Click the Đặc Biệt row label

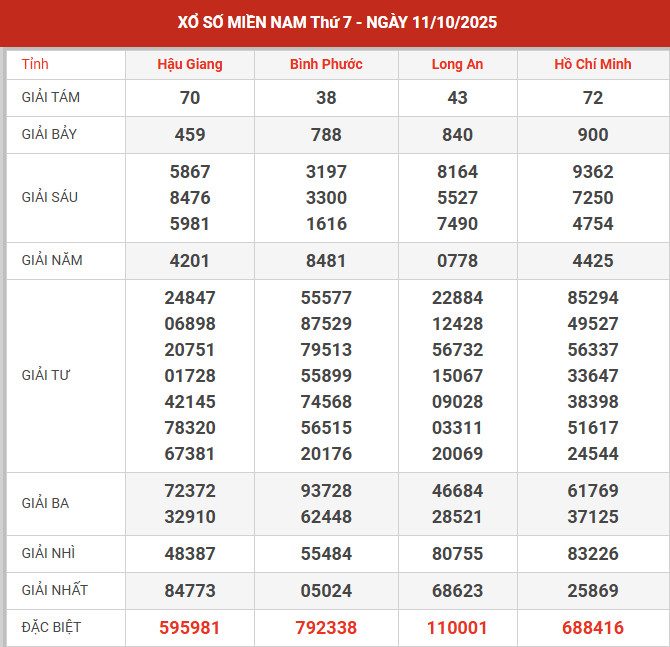click(51, 627)
